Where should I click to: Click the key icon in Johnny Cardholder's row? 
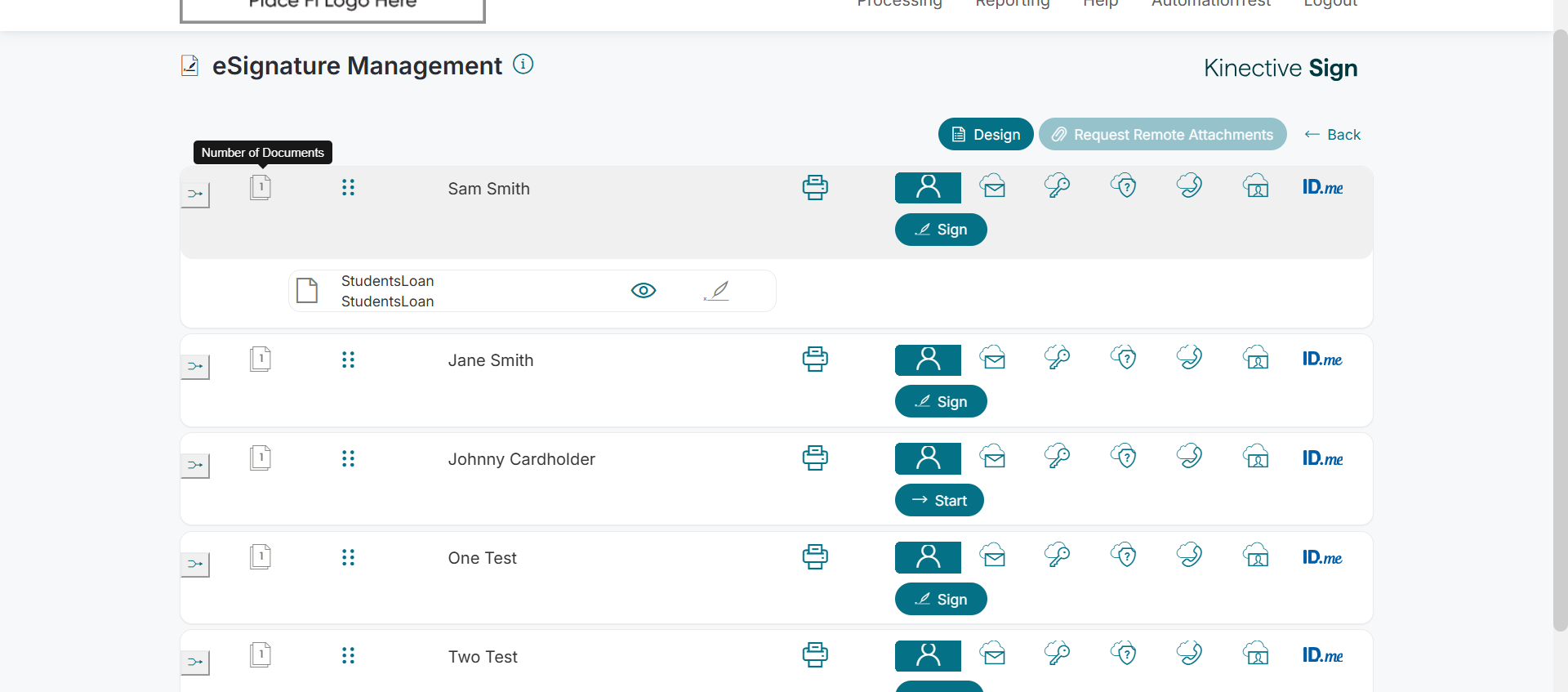click(x=1058, y=458)
